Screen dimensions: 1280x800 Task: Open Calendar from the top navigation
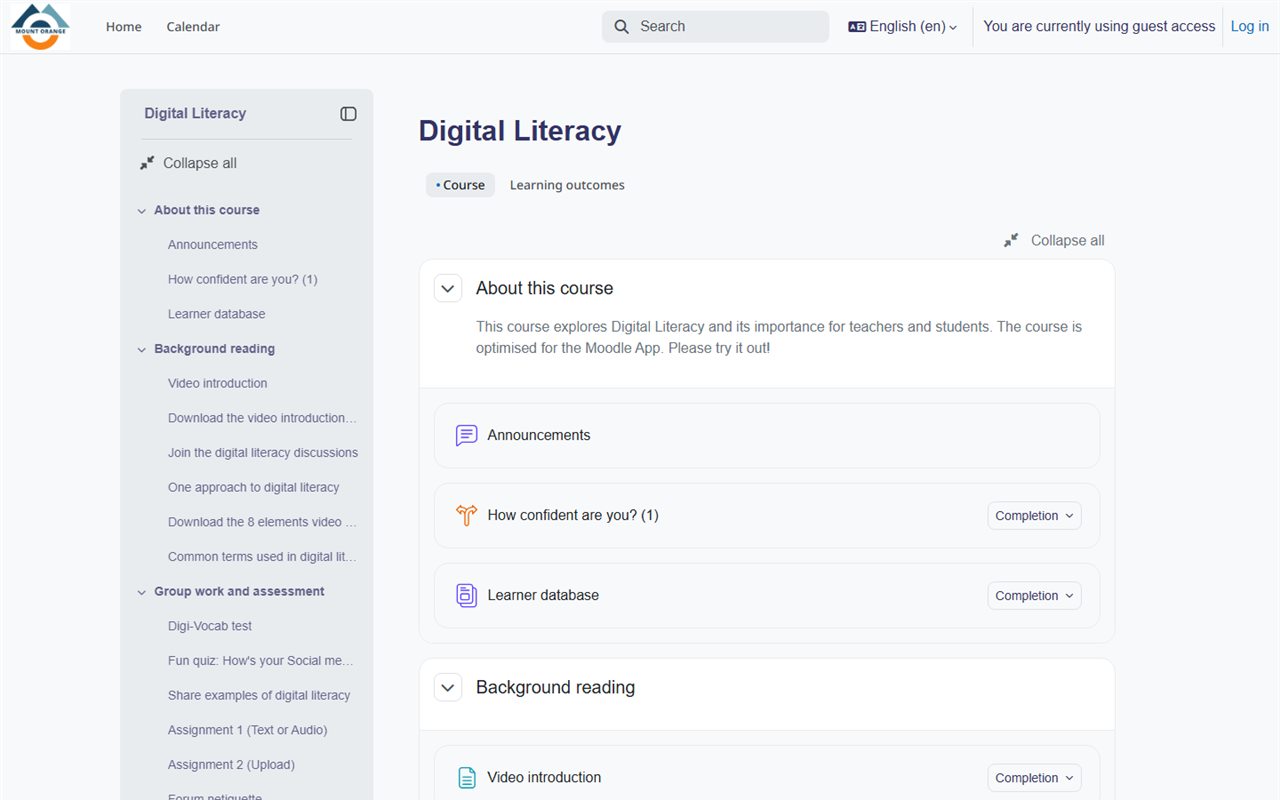coord(193,27)
